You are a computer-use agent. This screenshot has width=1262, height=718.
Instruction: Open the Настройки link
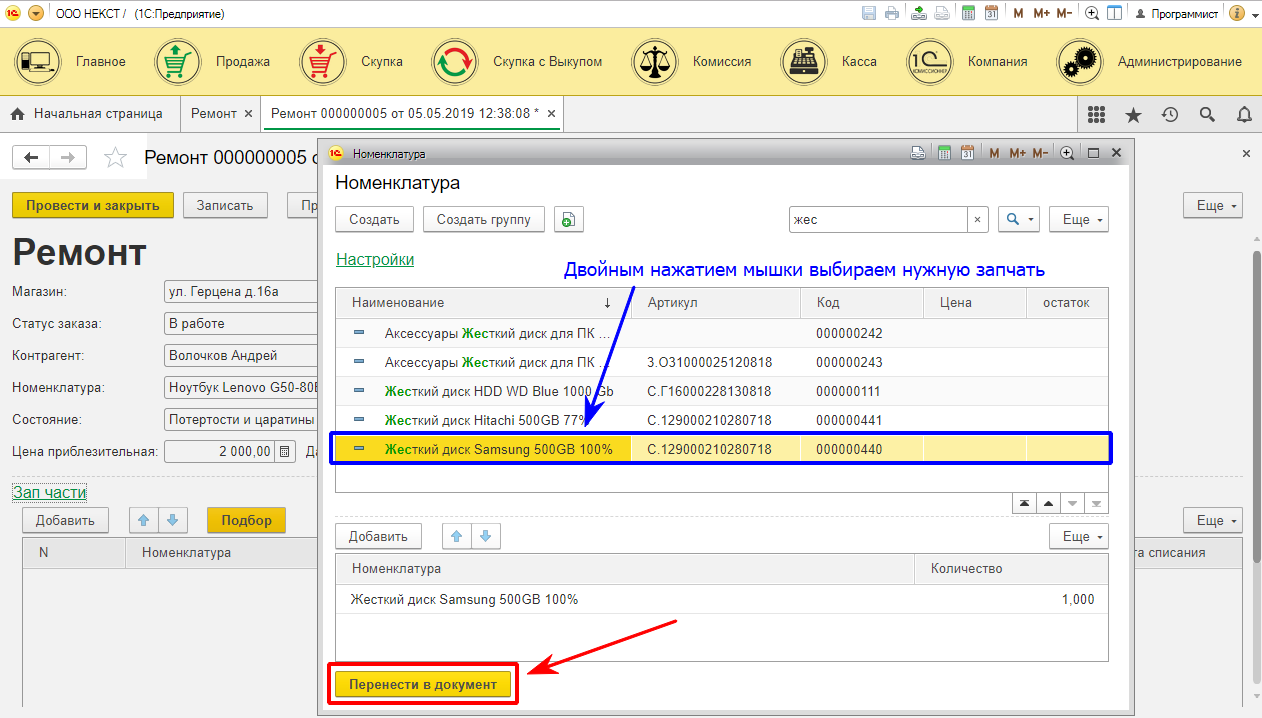[x=375, y=259]
